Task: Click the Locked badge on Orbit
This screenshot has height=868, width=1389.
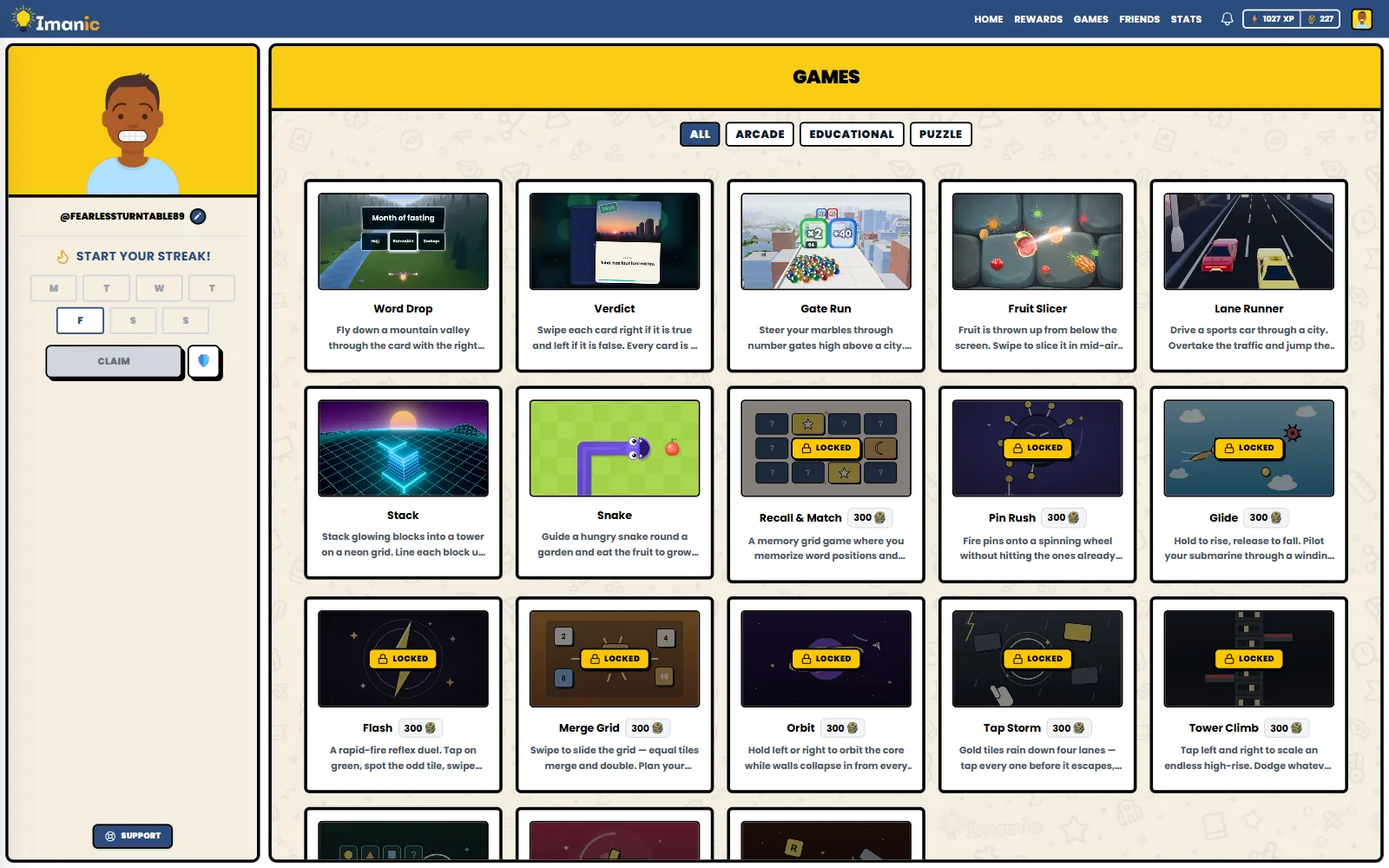Action: tap(826, 659)
